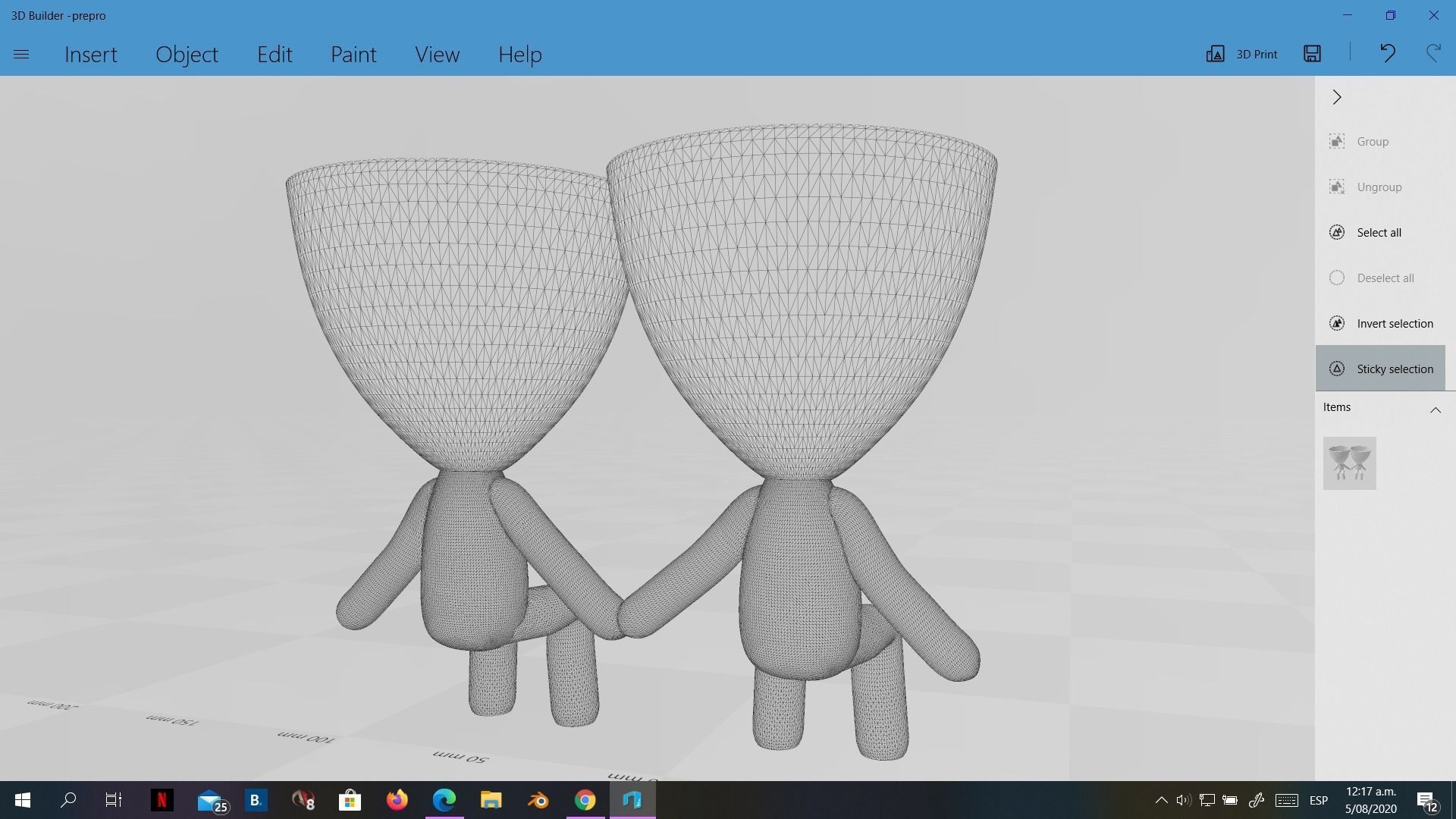The width and height of the screenshot is (1456, 819).
Task: Launch Netflix from the taskbar
Action: pos(162,800)
